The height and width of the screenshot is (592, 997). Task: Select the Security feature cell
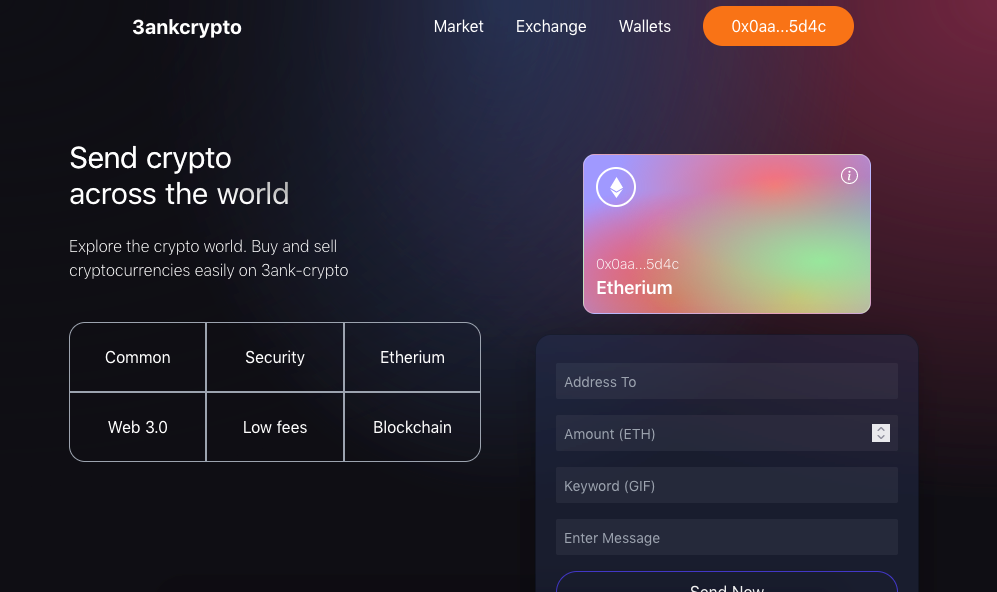[x=274, y=357]
